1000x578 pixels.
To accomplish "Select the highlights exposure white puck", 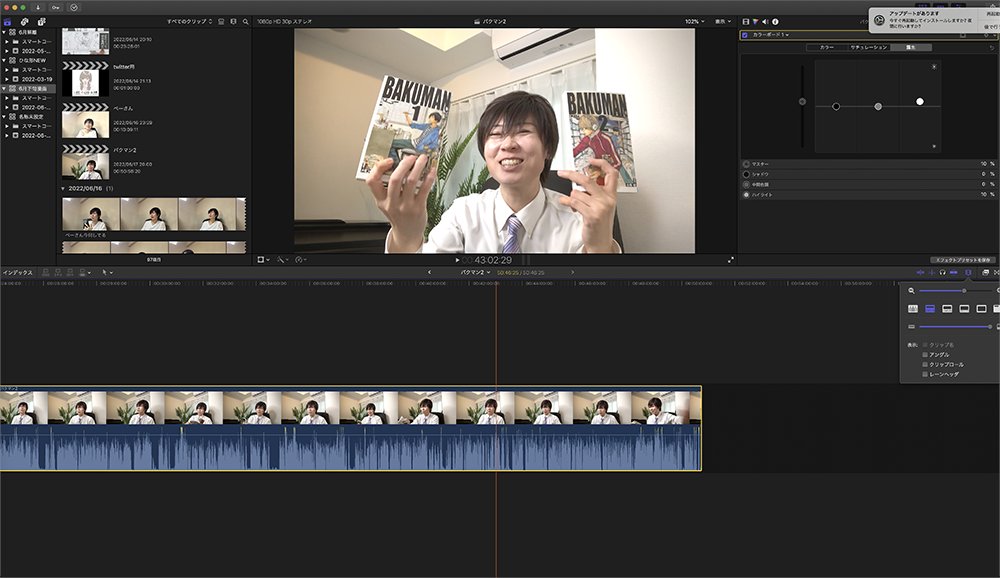I will click(920, 101).
